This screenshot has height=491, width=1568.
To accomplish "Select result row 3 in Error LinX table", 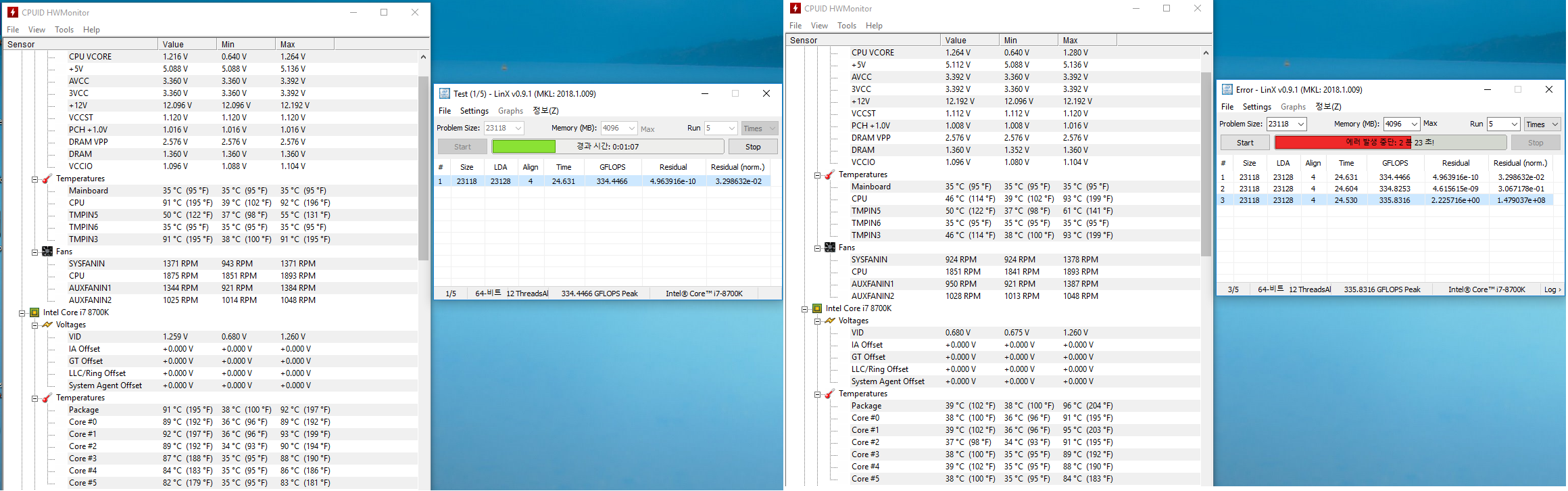I will [1386, 201].
